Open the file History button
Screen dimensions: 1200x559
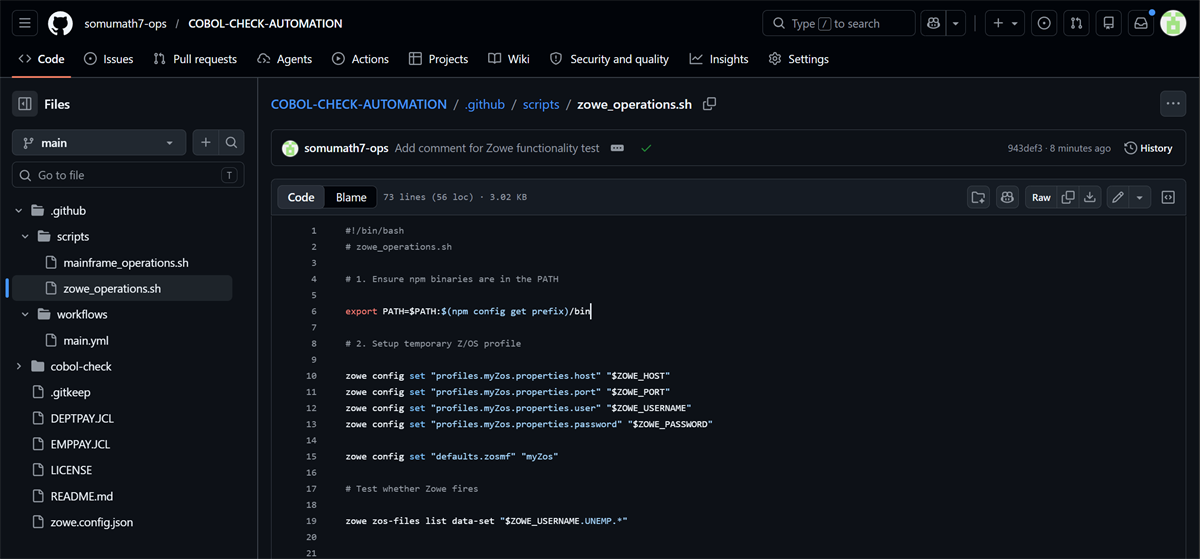(x=1148, y=148)
